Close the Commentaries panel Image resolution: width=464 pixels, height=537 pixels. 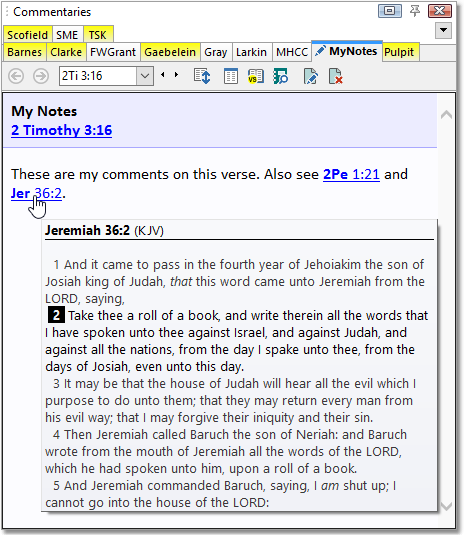click(x=440, y=11)
